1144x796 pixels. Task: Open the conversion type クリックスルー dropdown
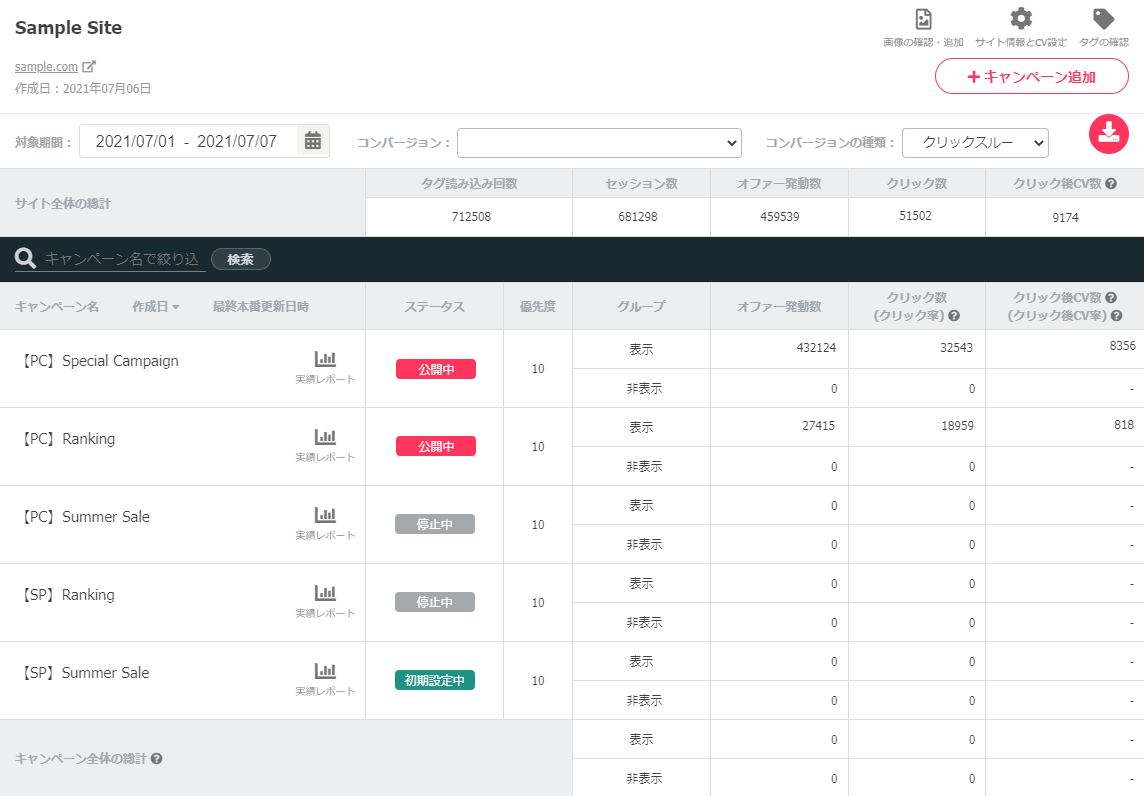point(975,143)
